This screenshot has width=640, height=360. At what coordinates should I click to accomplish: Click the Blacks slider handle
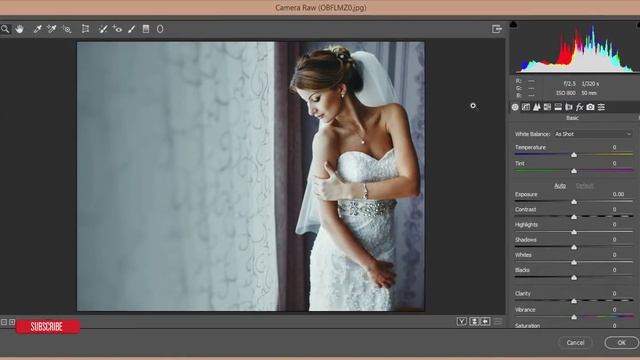click(574, 277)
